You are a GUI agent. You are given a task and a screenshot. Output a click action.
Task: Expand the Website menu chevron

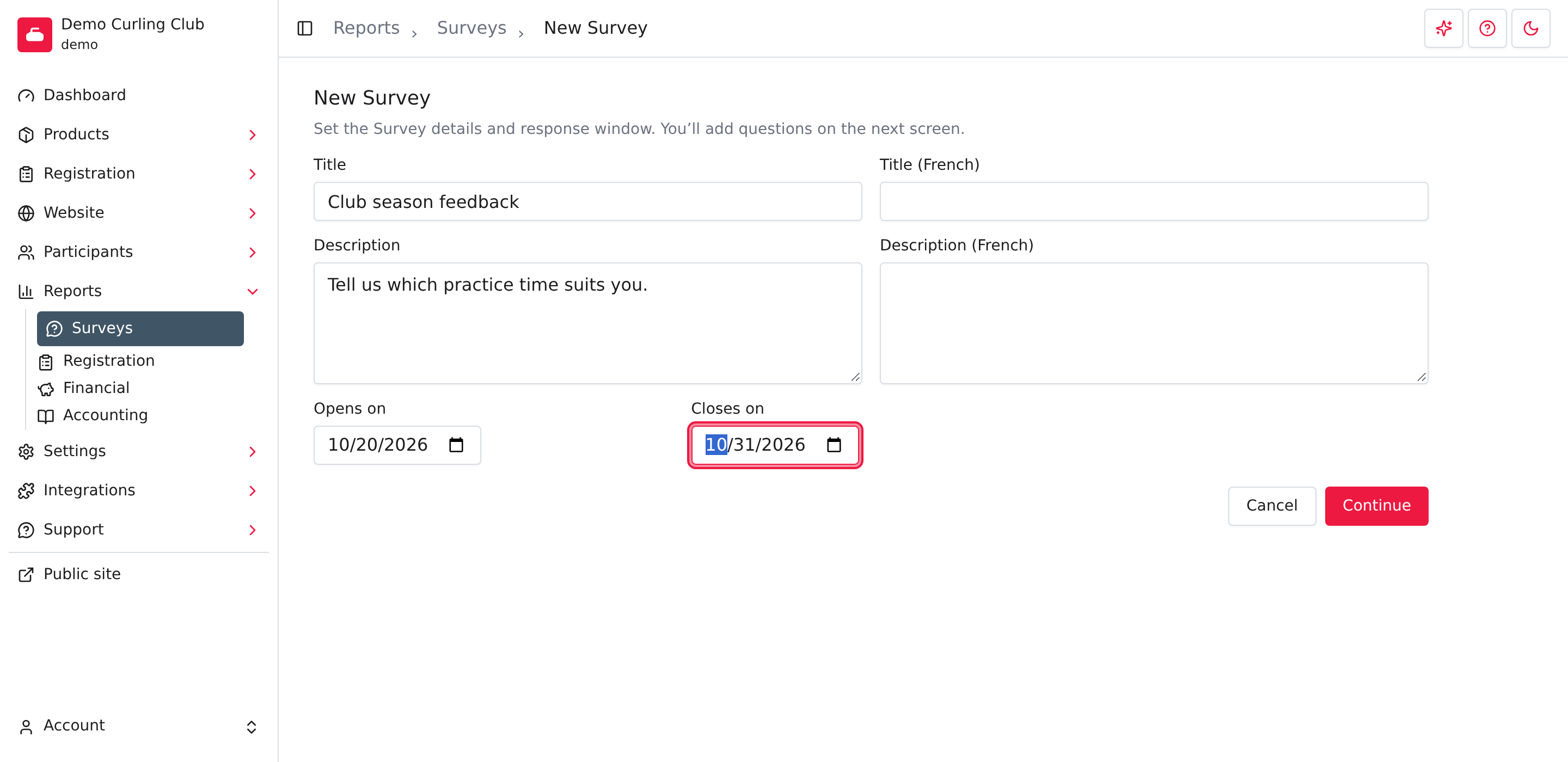(x=252, y=213)
